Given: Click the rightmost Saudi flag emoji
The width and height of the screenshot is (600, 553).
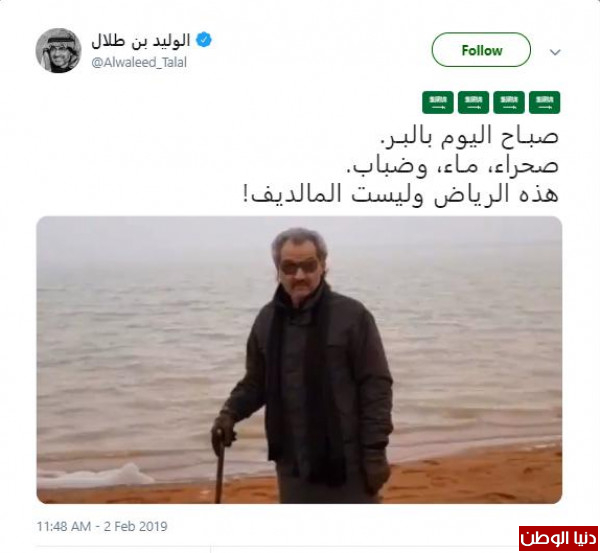Looking at the screenshot, I should pyautogui.click(x=545, y=103).
